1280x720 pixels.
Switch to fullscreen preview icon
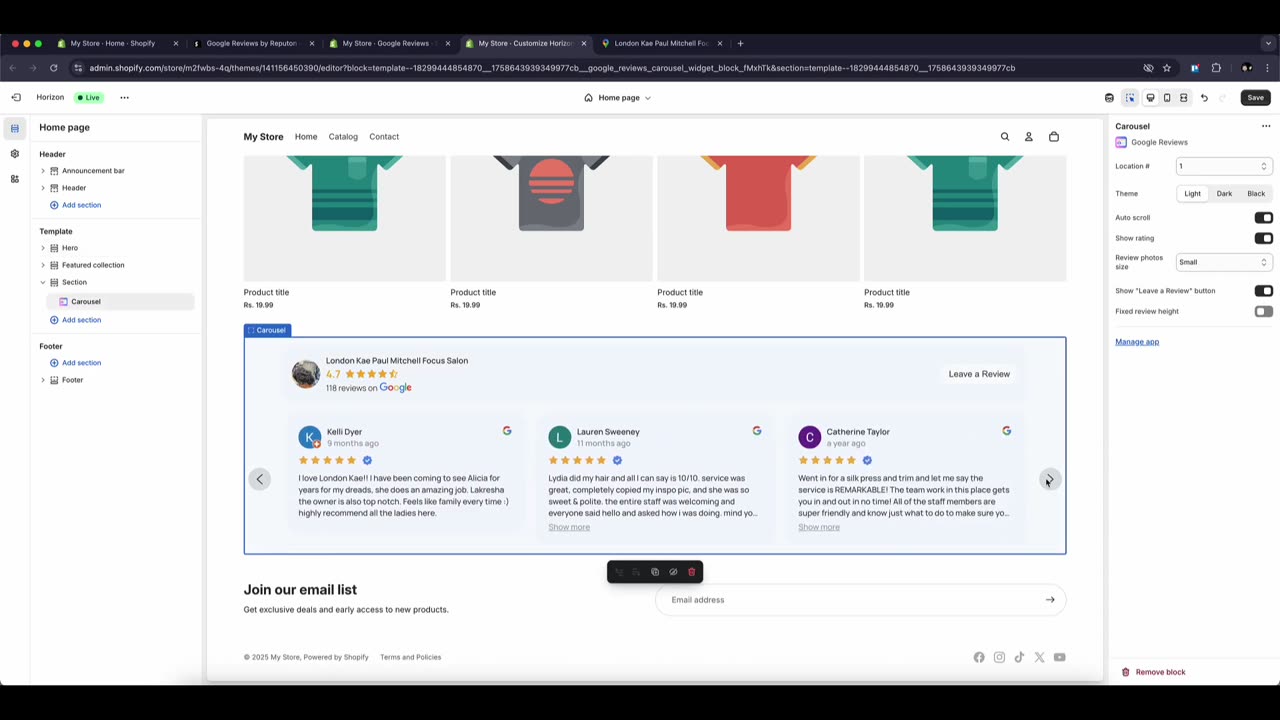click(x=1184, y=97)
